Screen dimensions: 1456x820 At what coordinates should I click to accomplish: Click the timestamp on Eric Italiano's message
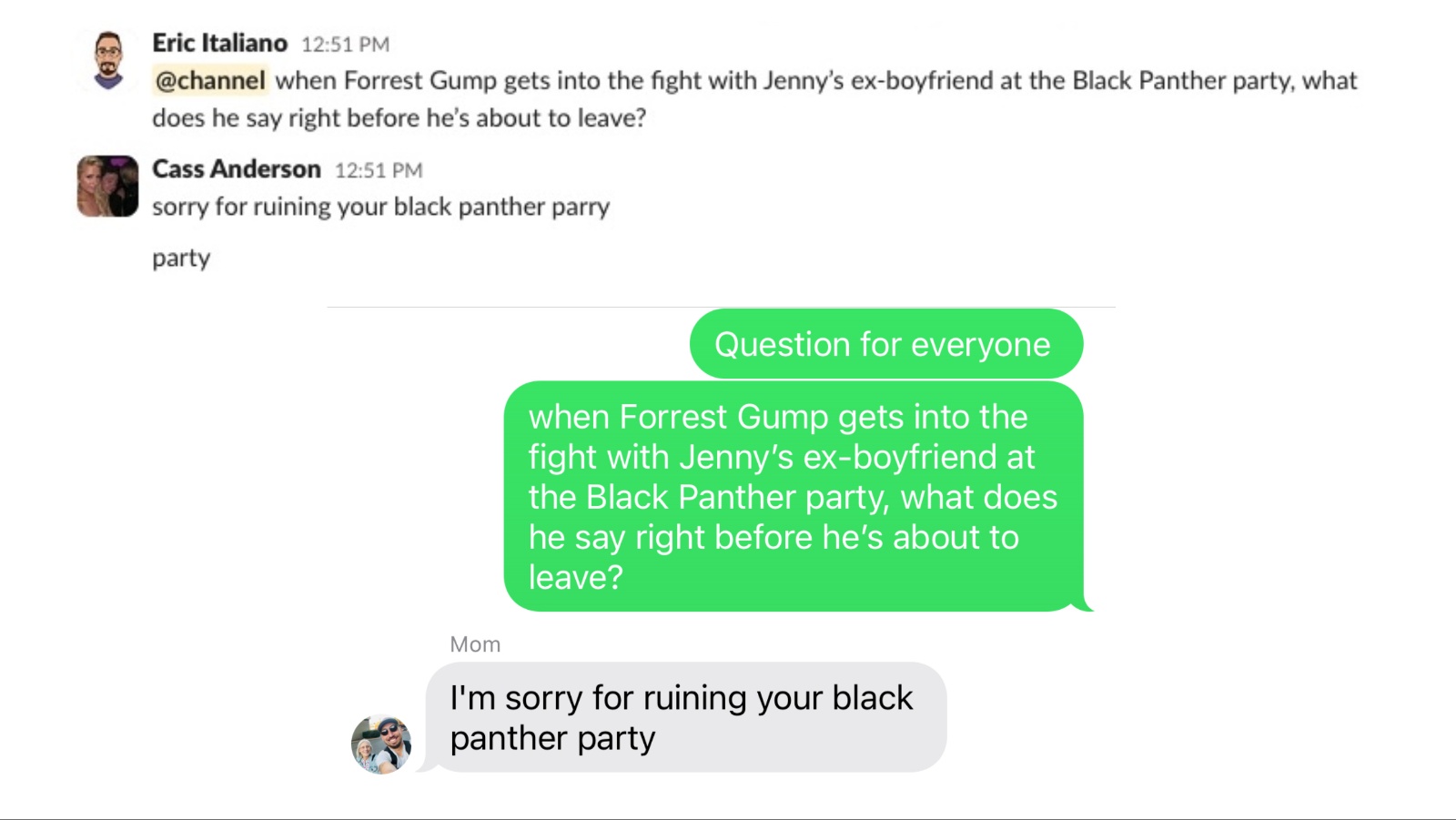pyautogui.click(x=345, y=45)
